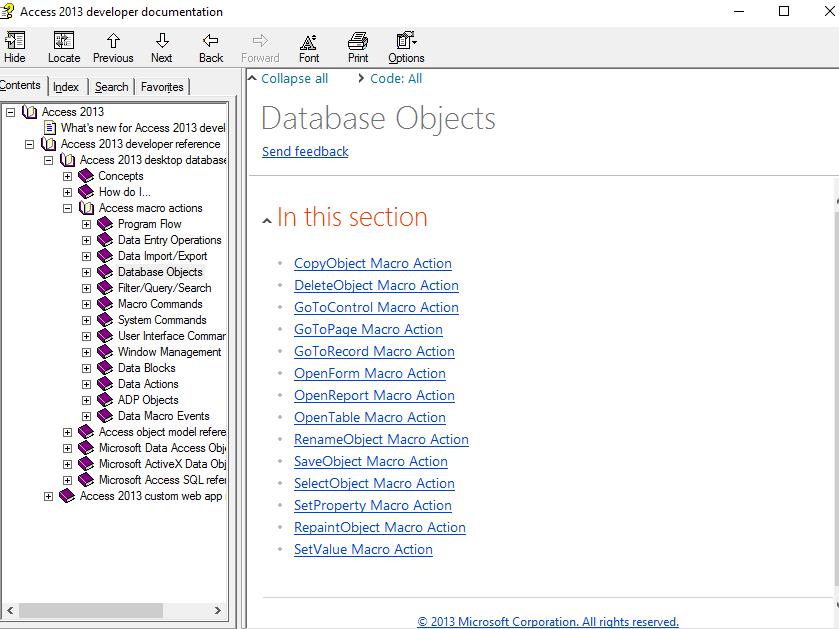Image resolution: width=839 pixels, height=629 pixels.
Task: Open the Options toolbar icon
Action: coord(406,41)
